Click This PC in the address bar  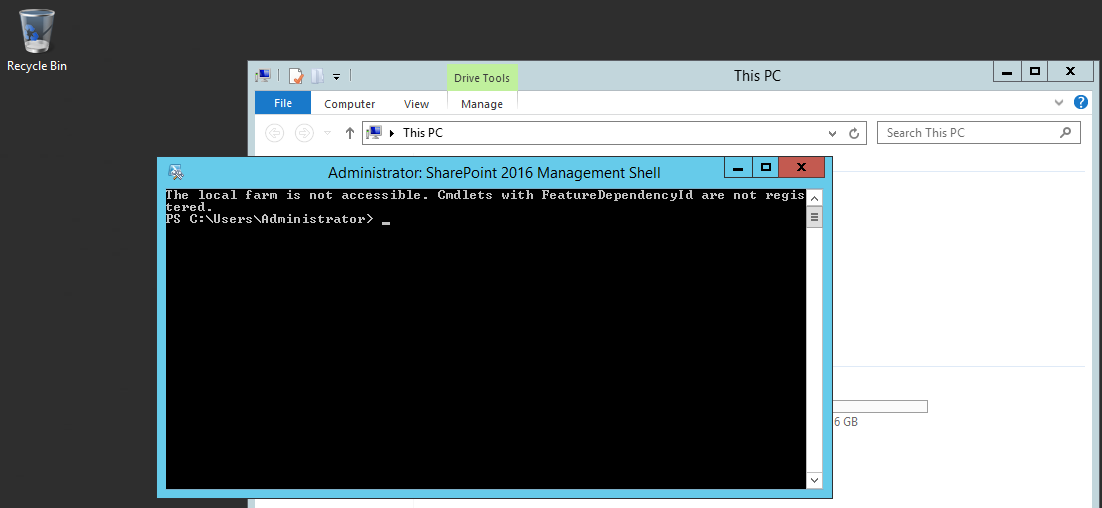click(x=422, y=133)
